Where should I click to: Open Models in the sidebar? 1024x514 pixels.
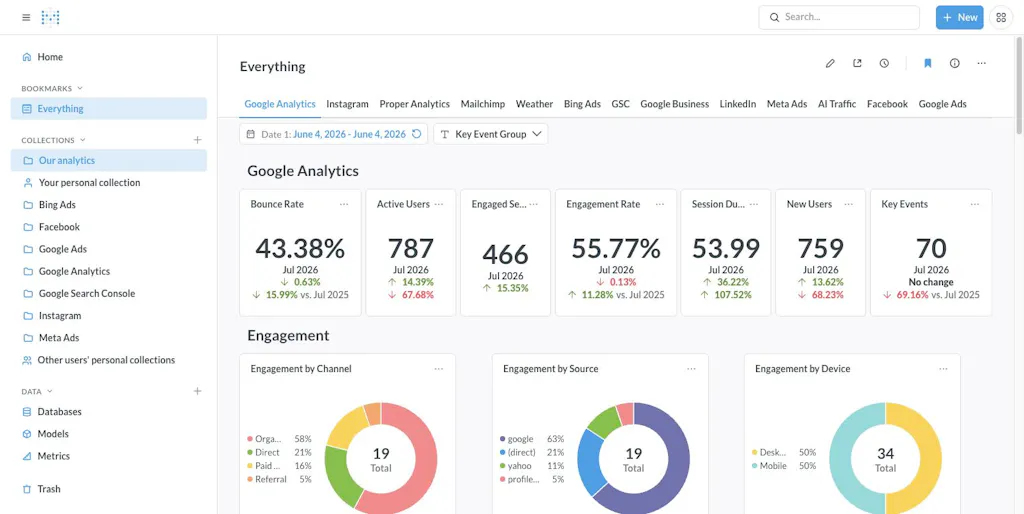[108, 434]
